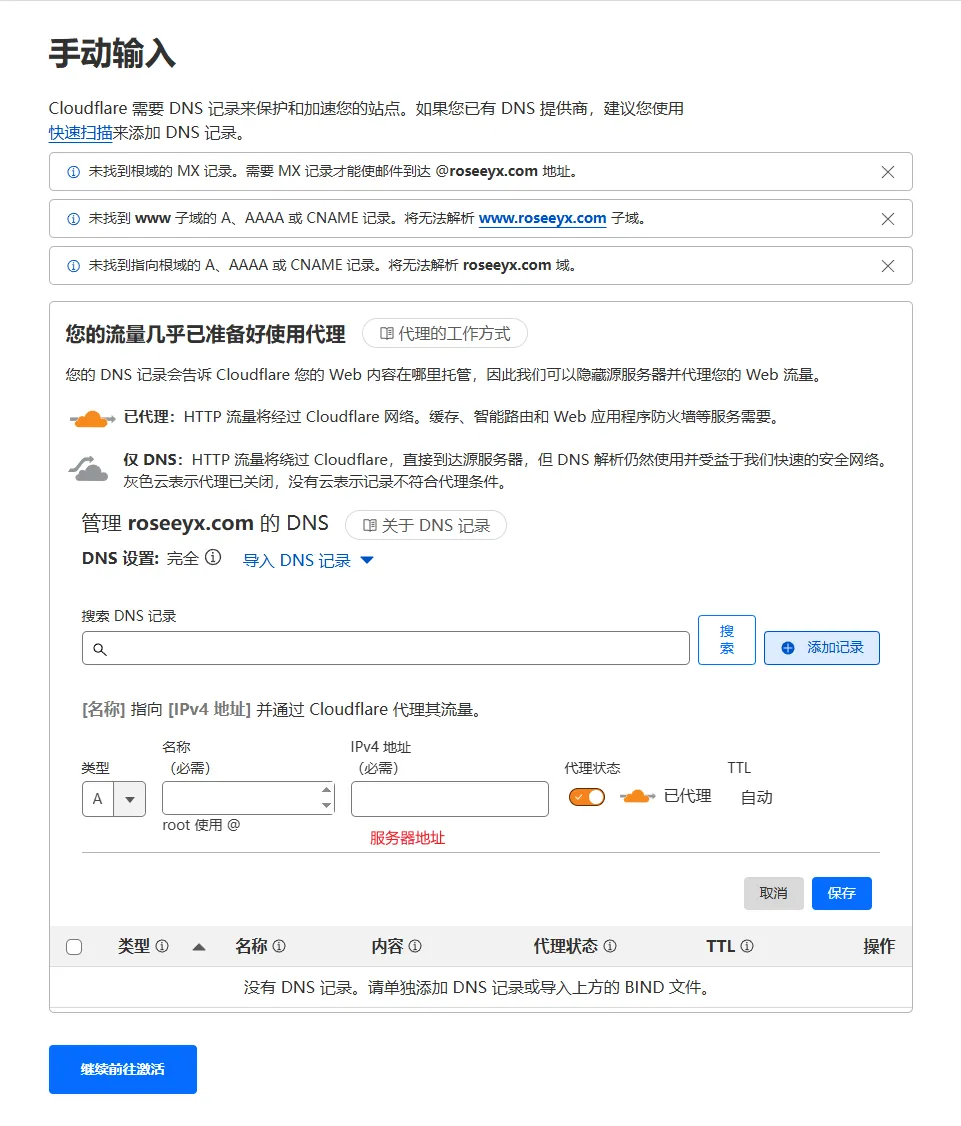Screen dimensions: 961x1126
Task: Toggle the proxy status switch off
Action: 587,797
